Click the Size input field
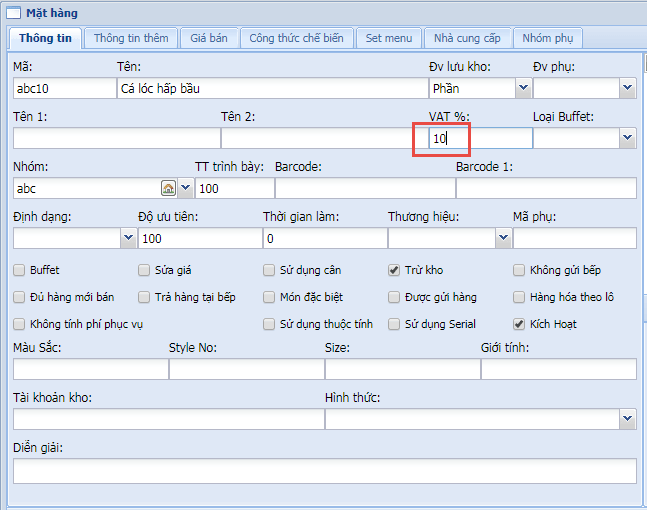This screenshot has height=510, width=647. pyautogui.click(x=403, y=369)
